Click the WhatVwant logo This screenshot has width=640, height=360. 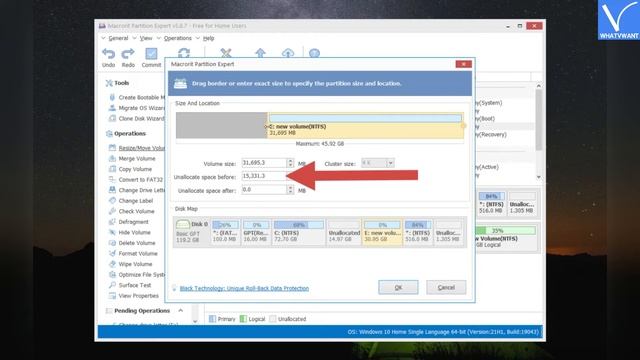[618, 20]
